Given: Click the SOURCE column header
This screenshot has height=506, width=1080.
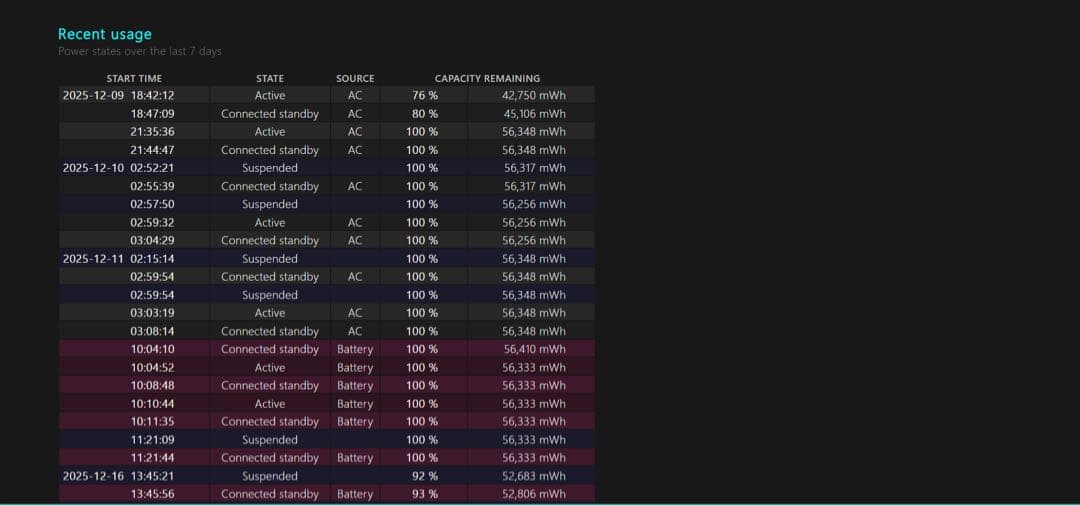Looking at the screenshot, I should point(355,78).
